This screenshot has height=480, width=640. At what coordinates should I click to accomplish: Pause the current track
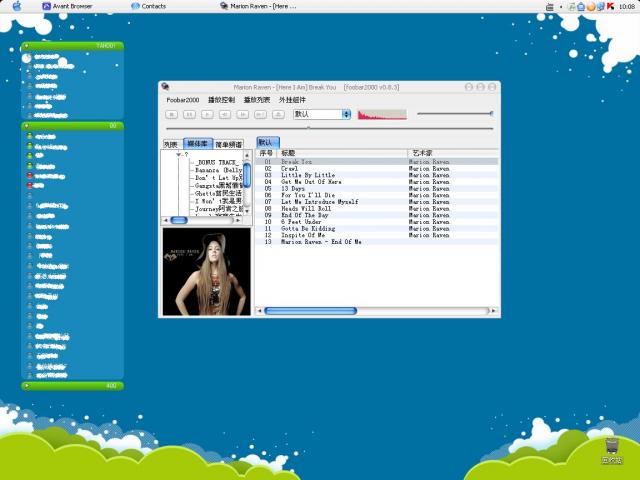point(189,115)
